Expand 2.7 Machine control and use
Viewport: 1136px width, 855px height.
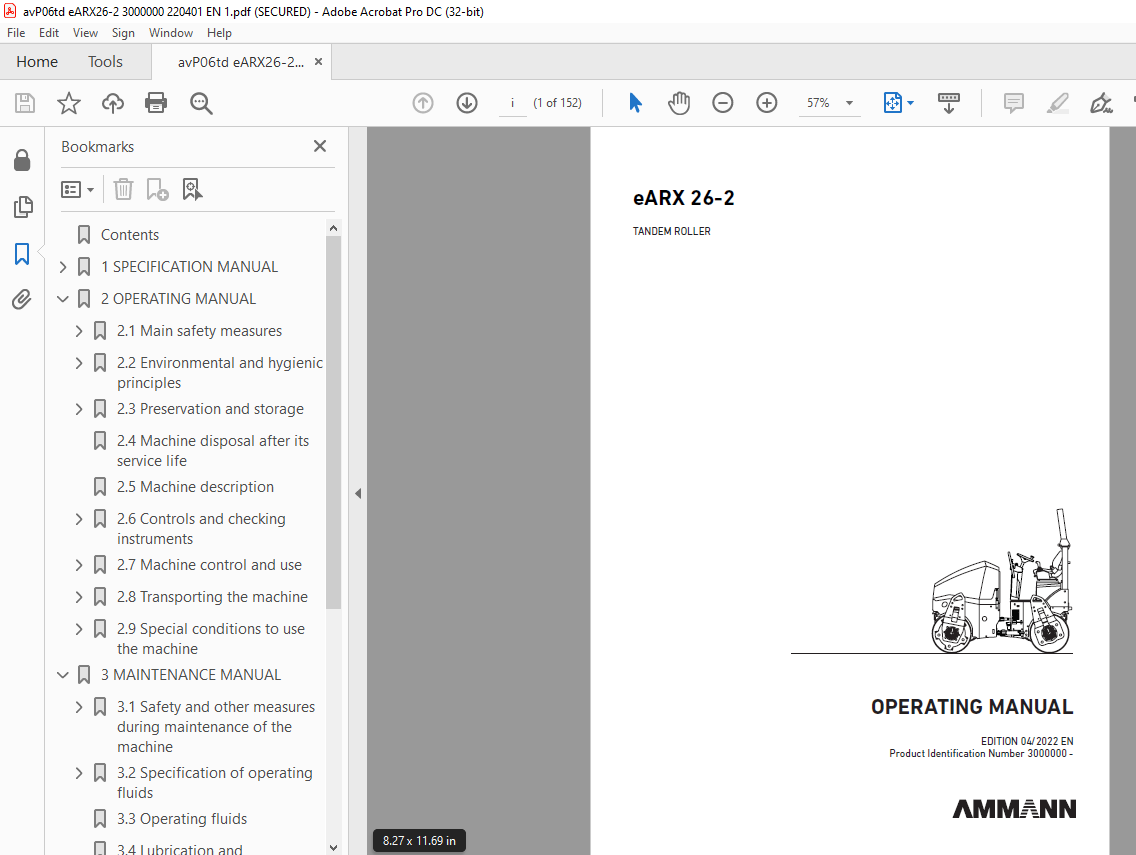coord(79,564)
